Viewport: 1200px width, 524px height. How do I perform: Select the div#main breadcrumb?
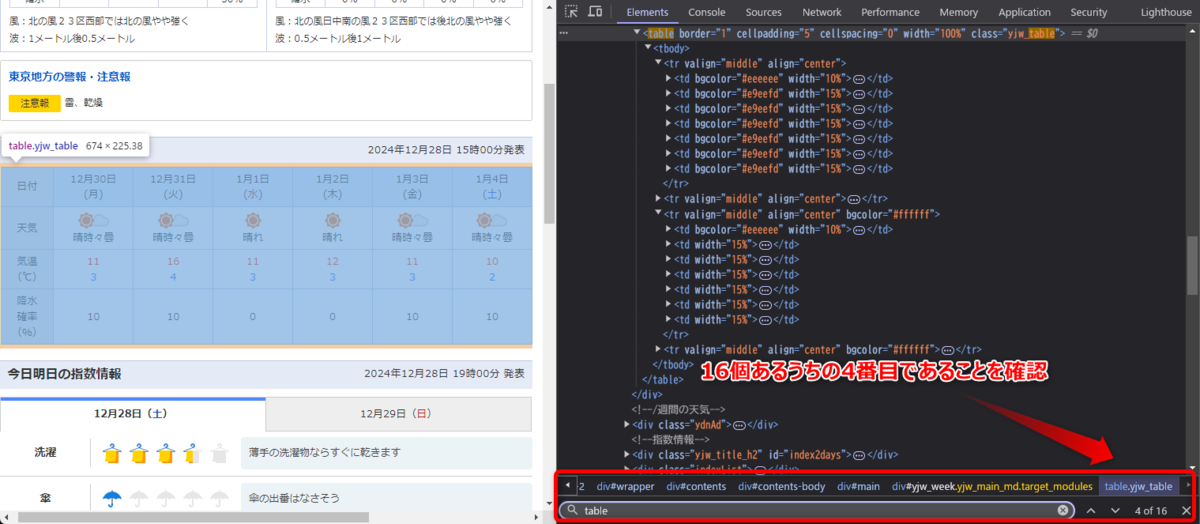point(858,486)
